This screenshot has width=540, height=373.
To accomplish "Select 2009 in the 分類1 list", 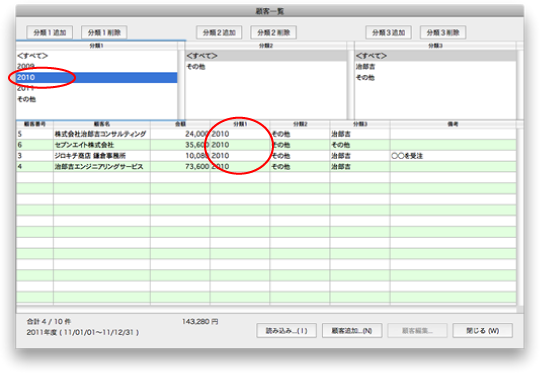I will [x=96, y=66].
